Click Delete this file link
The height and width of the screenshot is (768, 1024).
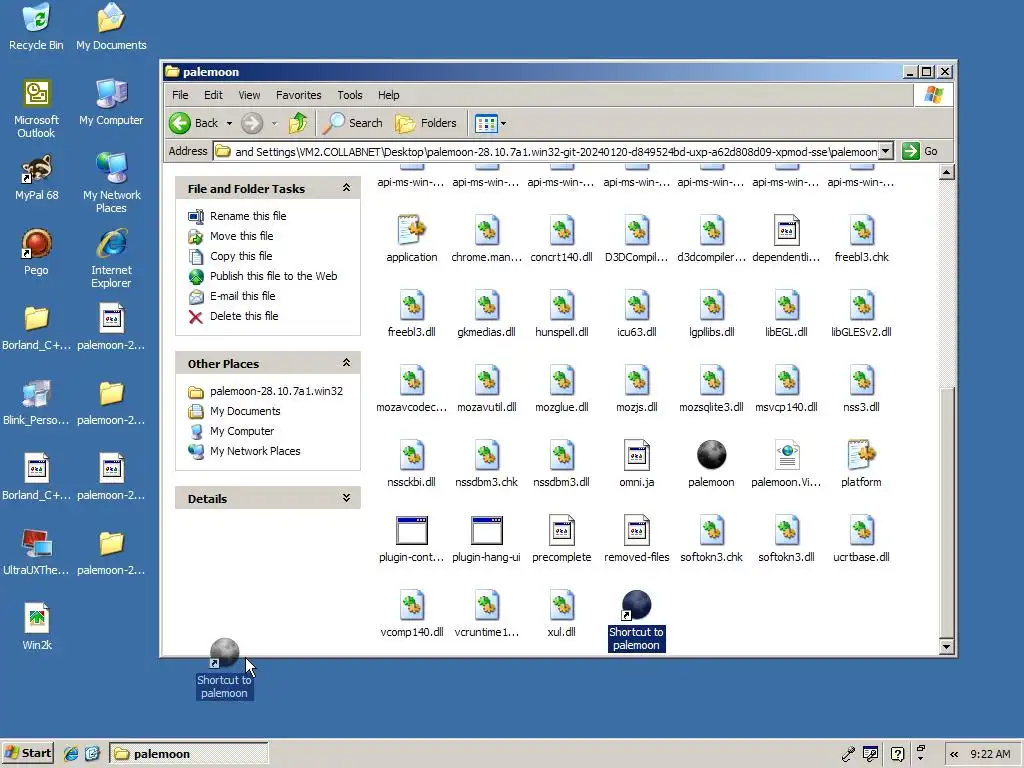(244, 315)
